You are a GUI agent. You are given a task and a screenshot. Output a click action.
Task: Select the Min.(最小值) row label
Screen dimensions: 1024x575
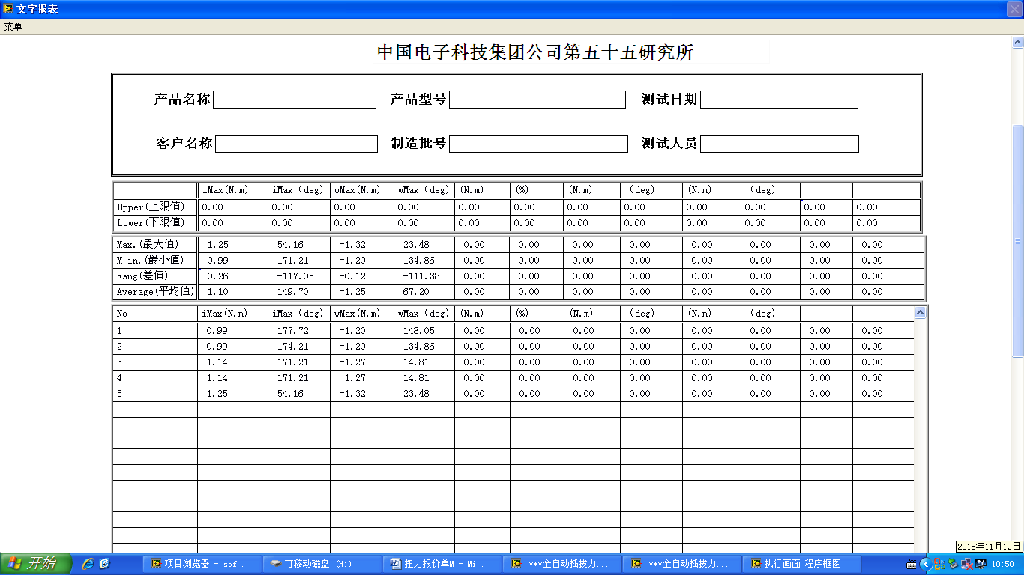(150, 260)
